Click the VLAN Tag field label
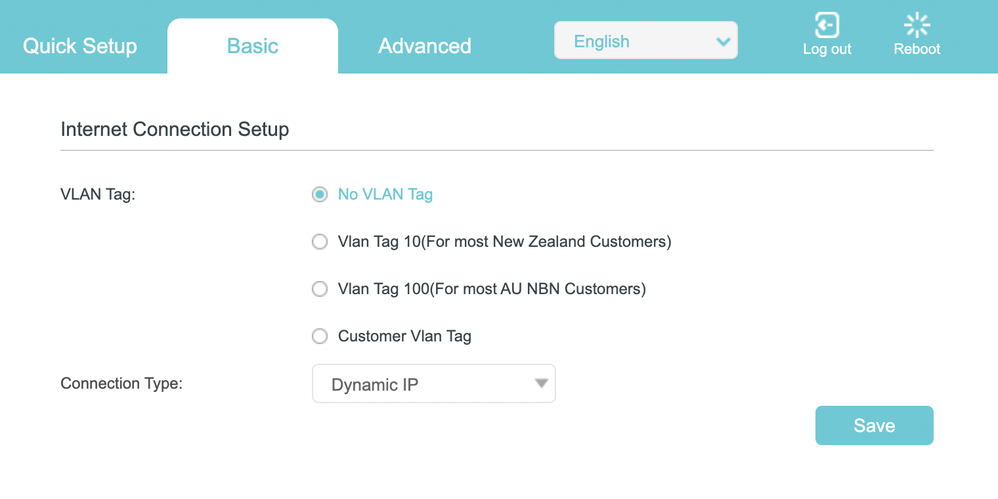Image resolution: width=998 pixels, height=499 pixels. click(x=98, y=194)
